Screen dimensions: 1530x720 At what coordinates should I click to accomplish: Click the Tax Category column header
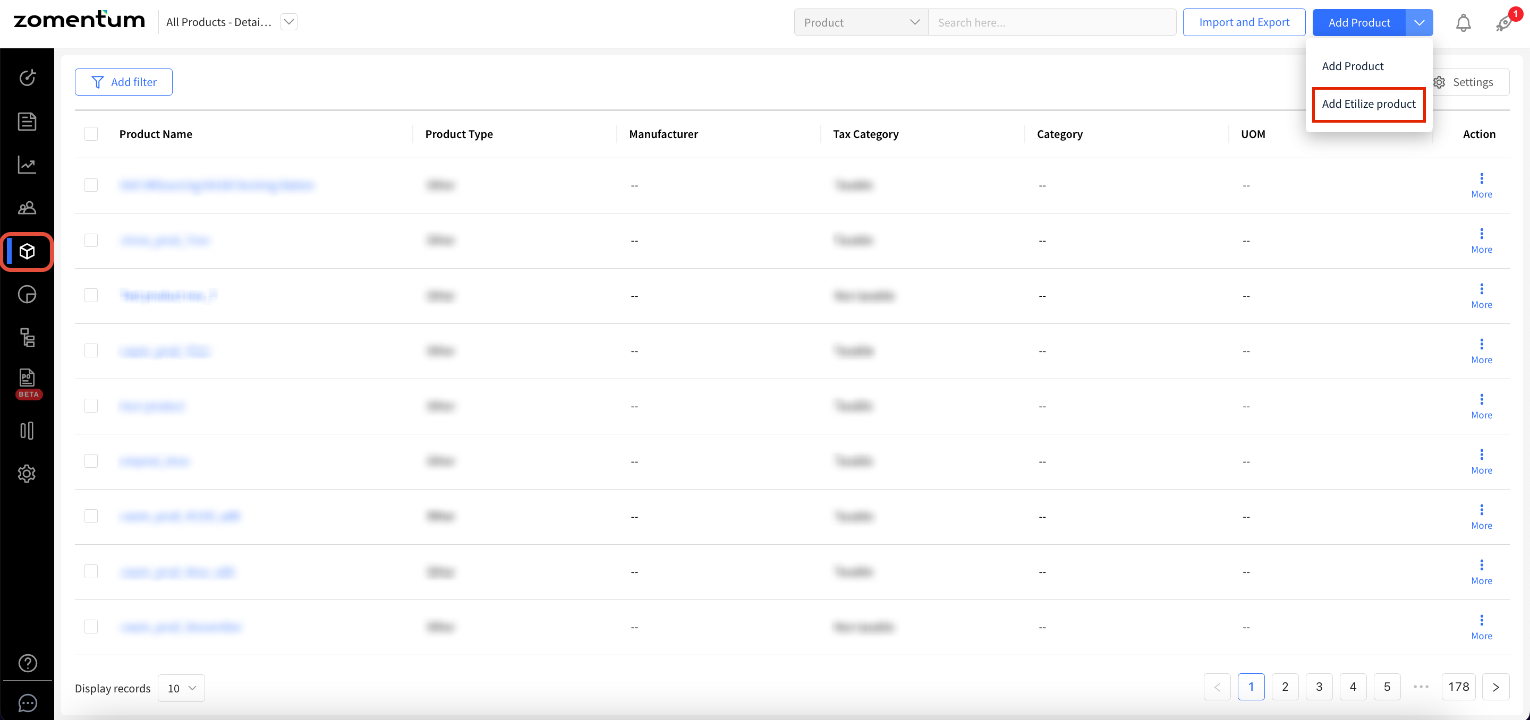pos(866,134)
